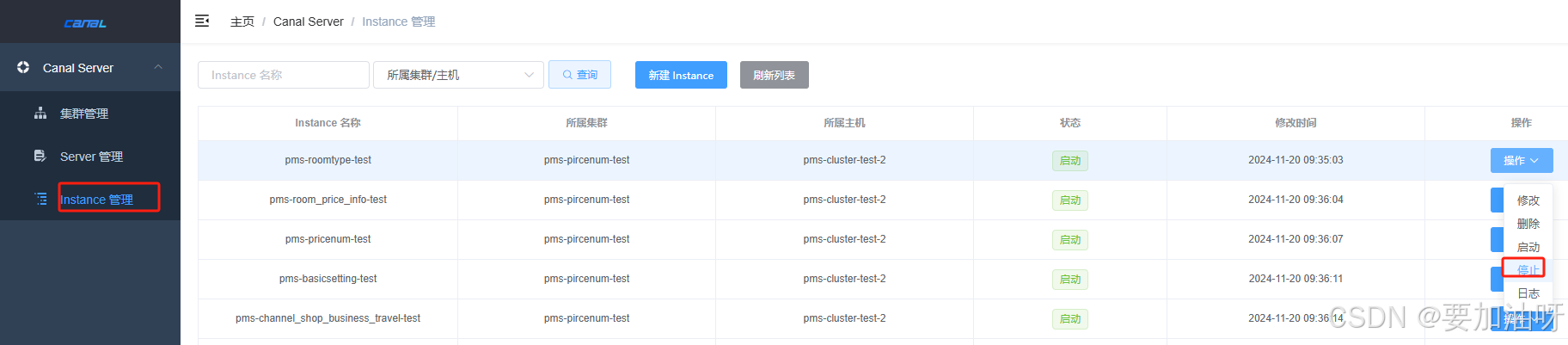This screenshot has height=345, width=1568.
Task: Click pms-cluster-test-2 host in pms-roomtype-test row
Action: click(844, 160)
